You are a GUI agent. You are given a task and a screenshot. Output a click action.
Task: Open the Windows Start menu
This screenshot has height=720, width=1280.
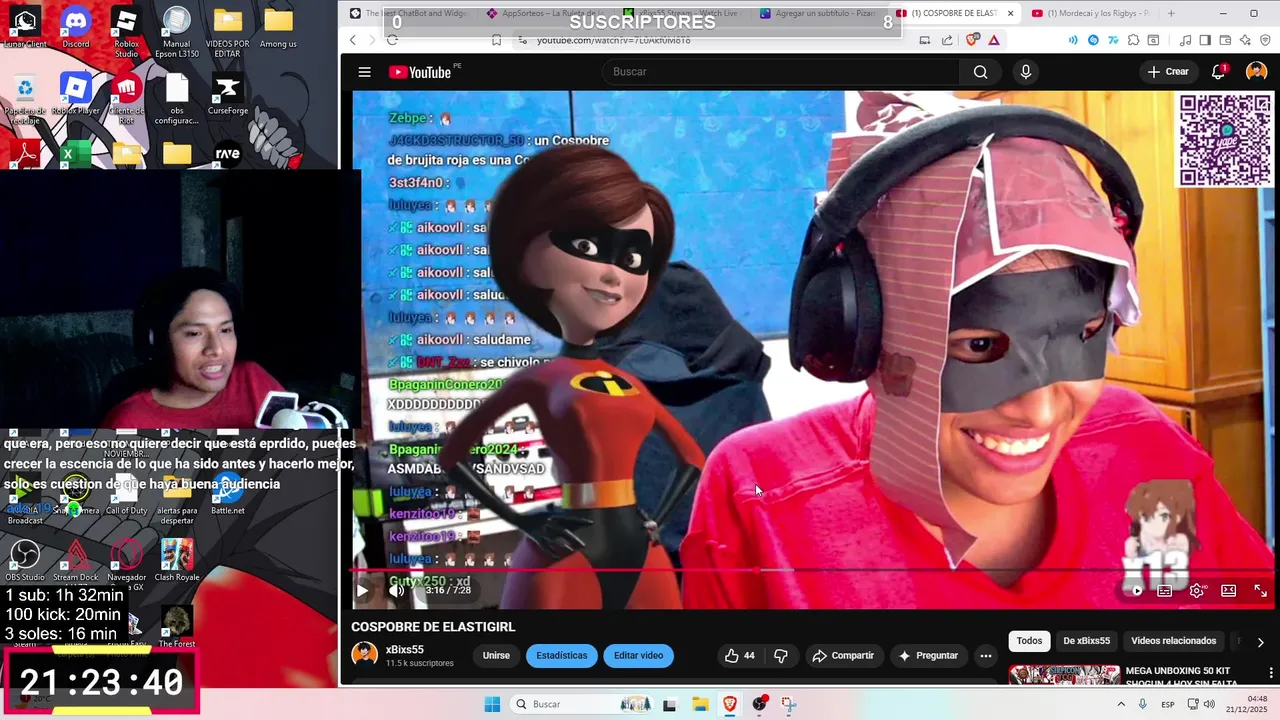pos(492,704)
